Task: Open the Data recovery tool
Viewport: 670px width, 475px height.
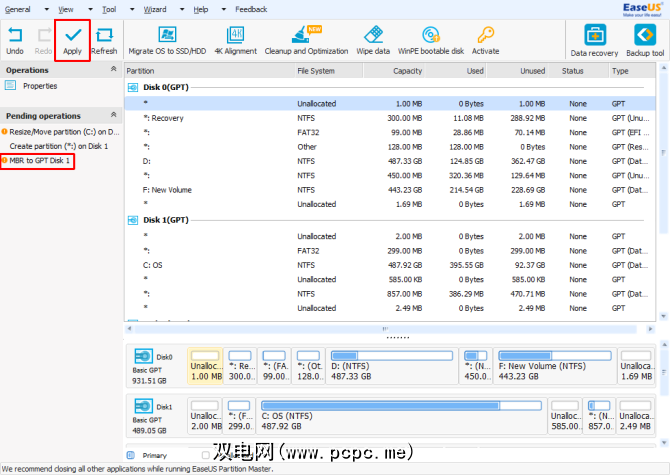Action: pyautogui.click(x=594, y=41)
